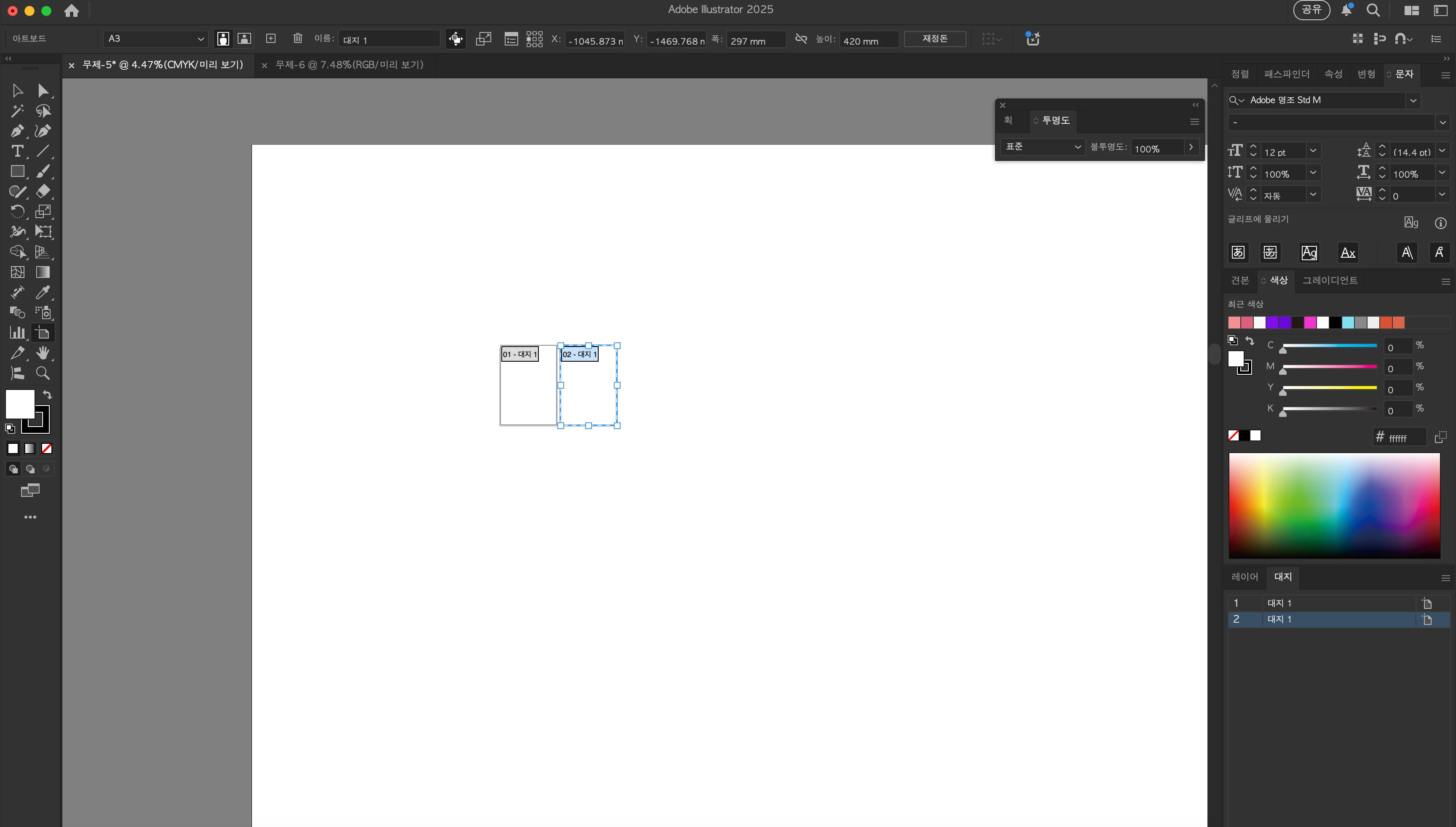
Task: Select the Hand tool
Action: tap(43, 353)
